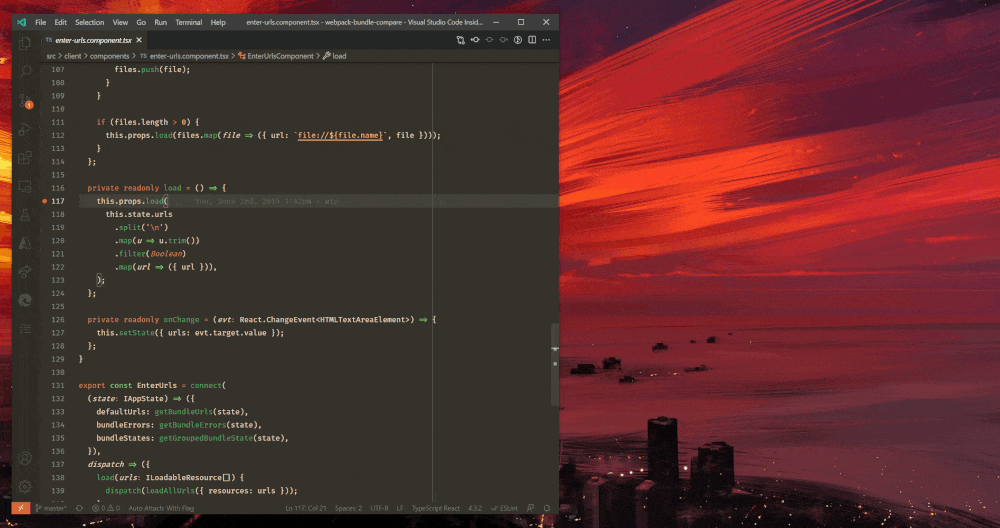Viewport: 1000px width, 528px height.
Task: Open the Selection menu
Action: coord(89,21)
